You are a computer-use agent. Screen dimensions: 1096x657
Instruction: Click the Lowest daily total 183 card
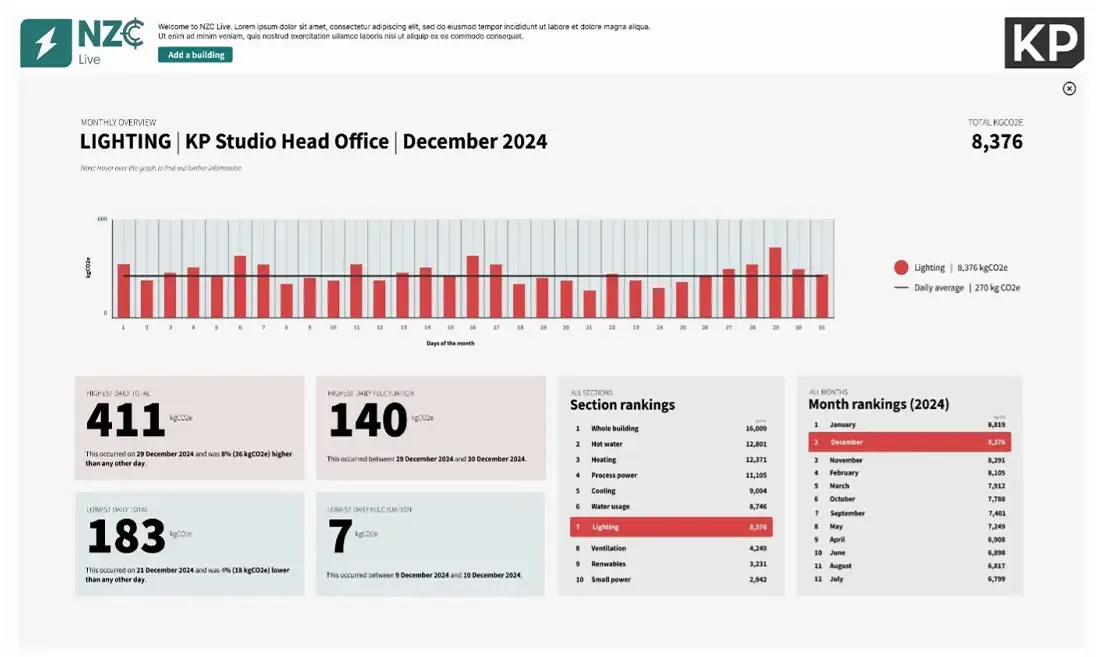click(189, 544)
